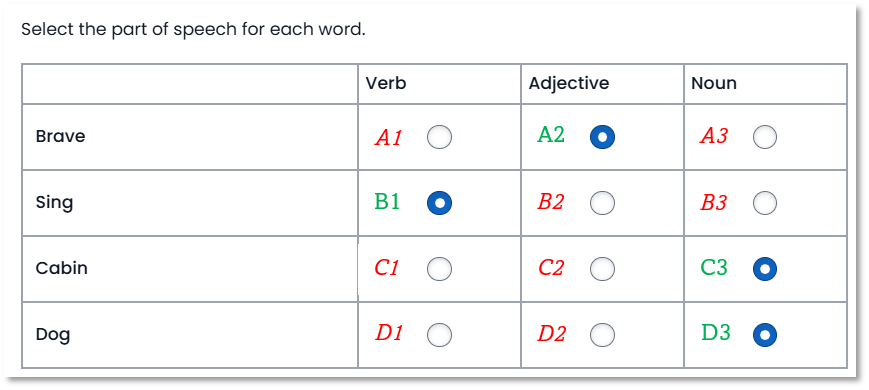Click the word Cabin row label
This screenshot has width=869, height=390.
[x=62, y=269]
